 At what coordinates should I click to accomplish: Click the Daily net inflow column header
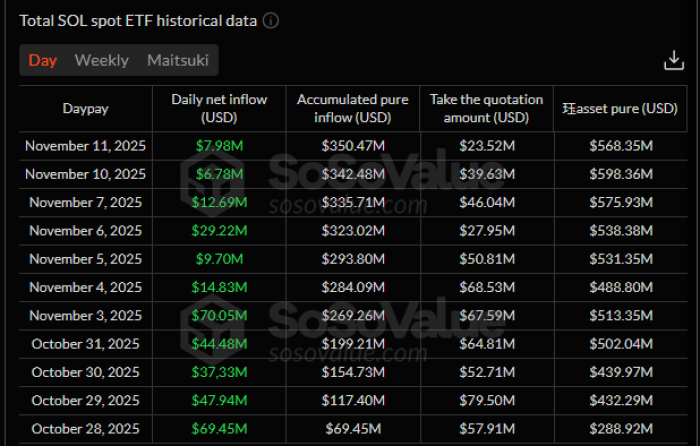coord(218,108)
